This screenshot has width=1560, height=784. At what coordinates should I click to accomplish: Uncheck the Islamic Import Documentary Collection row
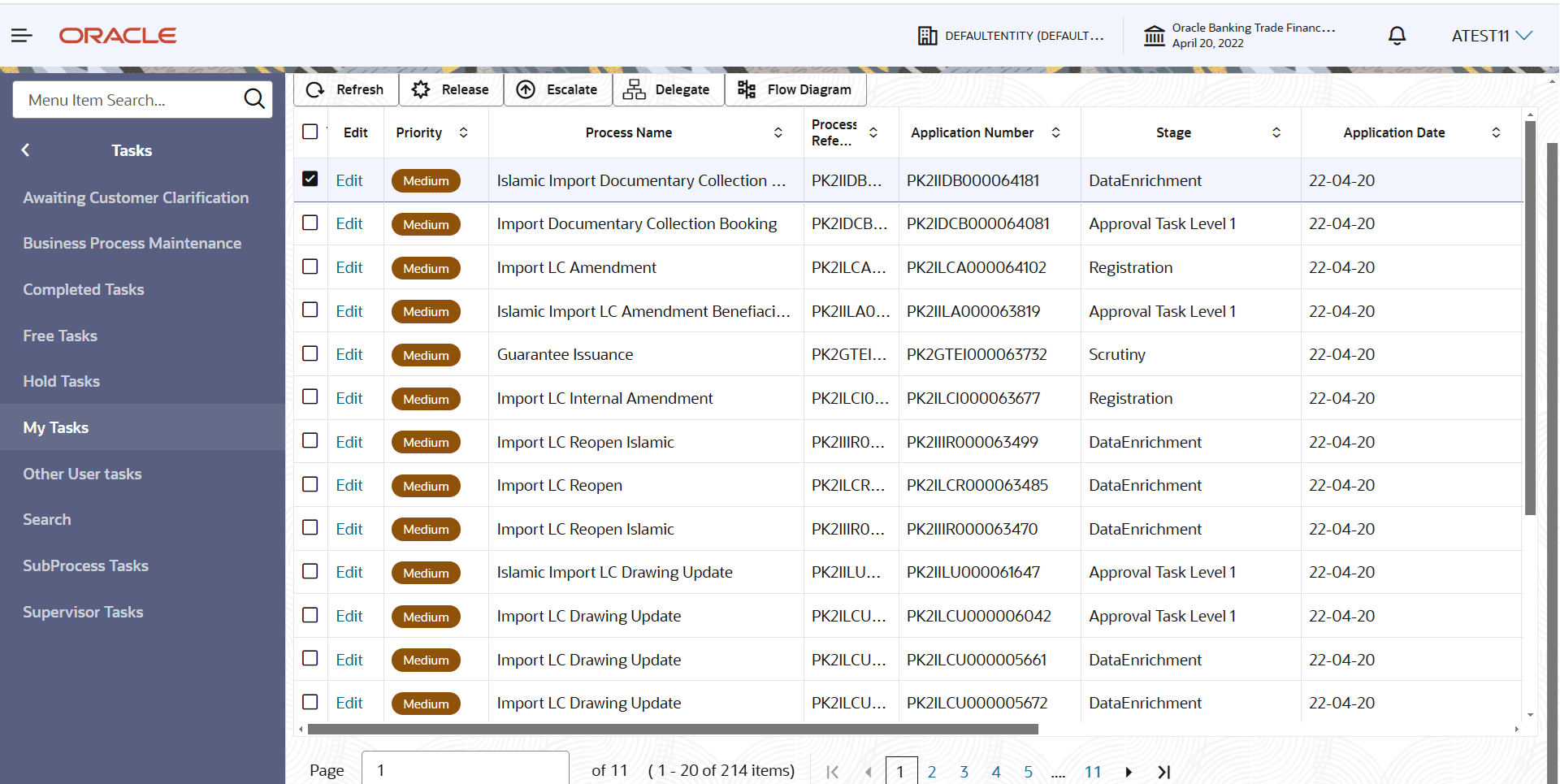[x=310, y=180]
